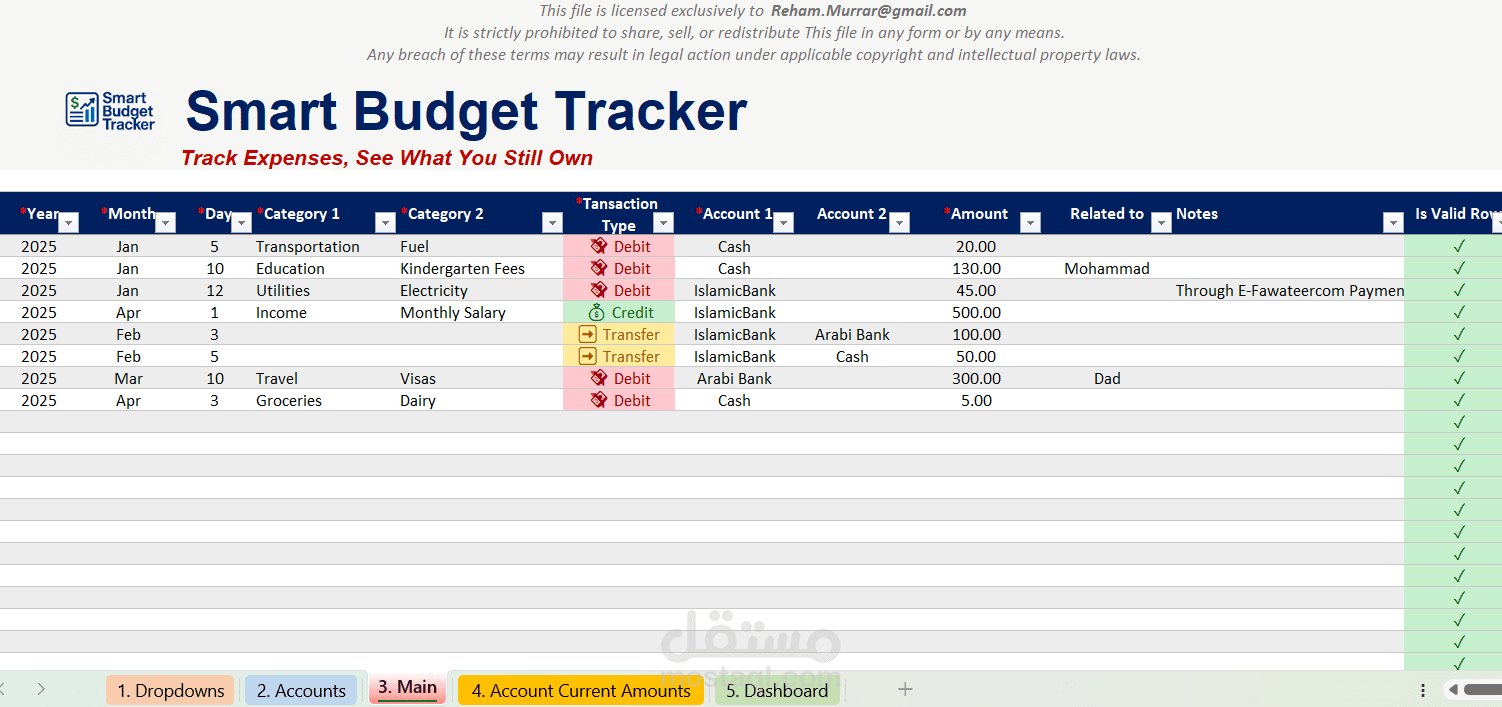
Task: Click the Is Valid Row column header
Action: tap(1455, 213)
